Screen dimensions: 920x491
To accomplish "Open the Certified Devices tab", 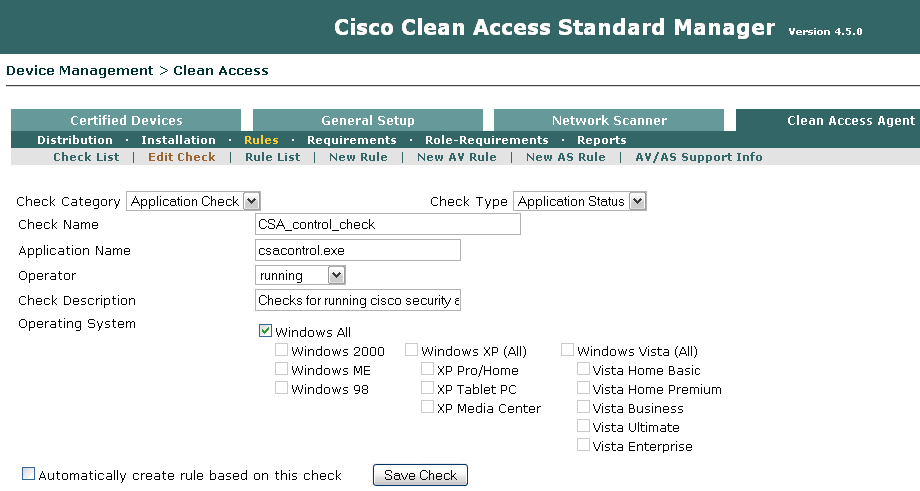I will pyautogui.click(x=126, y=121).
